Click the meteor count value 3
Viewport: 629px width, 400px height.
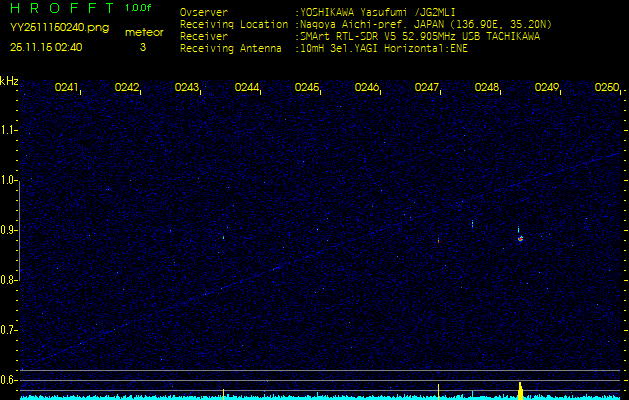tap(142, 46)
